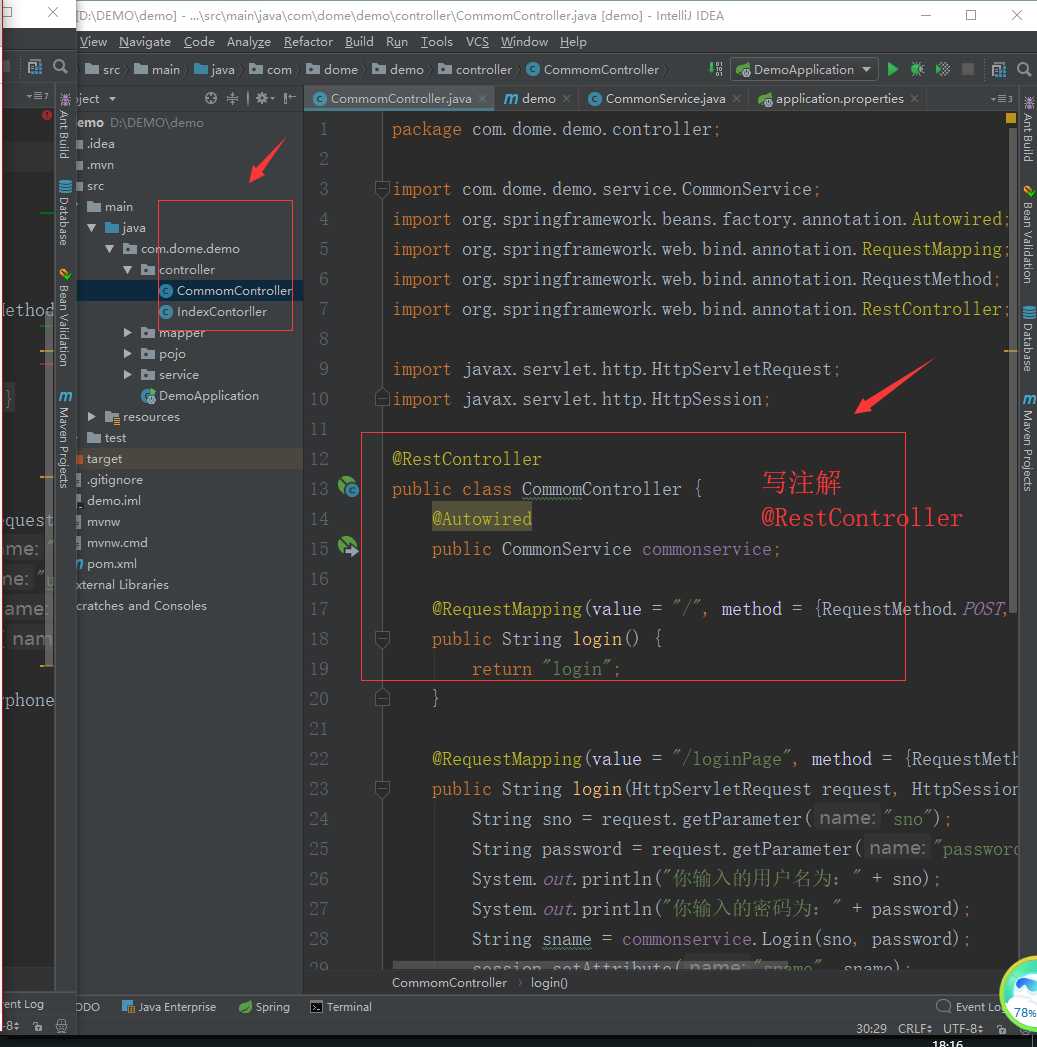Click the lock read-only icon in the status bar
This screenshot has height=1047, width=1037.
pyautogui.click(x=1000, y=1029)
